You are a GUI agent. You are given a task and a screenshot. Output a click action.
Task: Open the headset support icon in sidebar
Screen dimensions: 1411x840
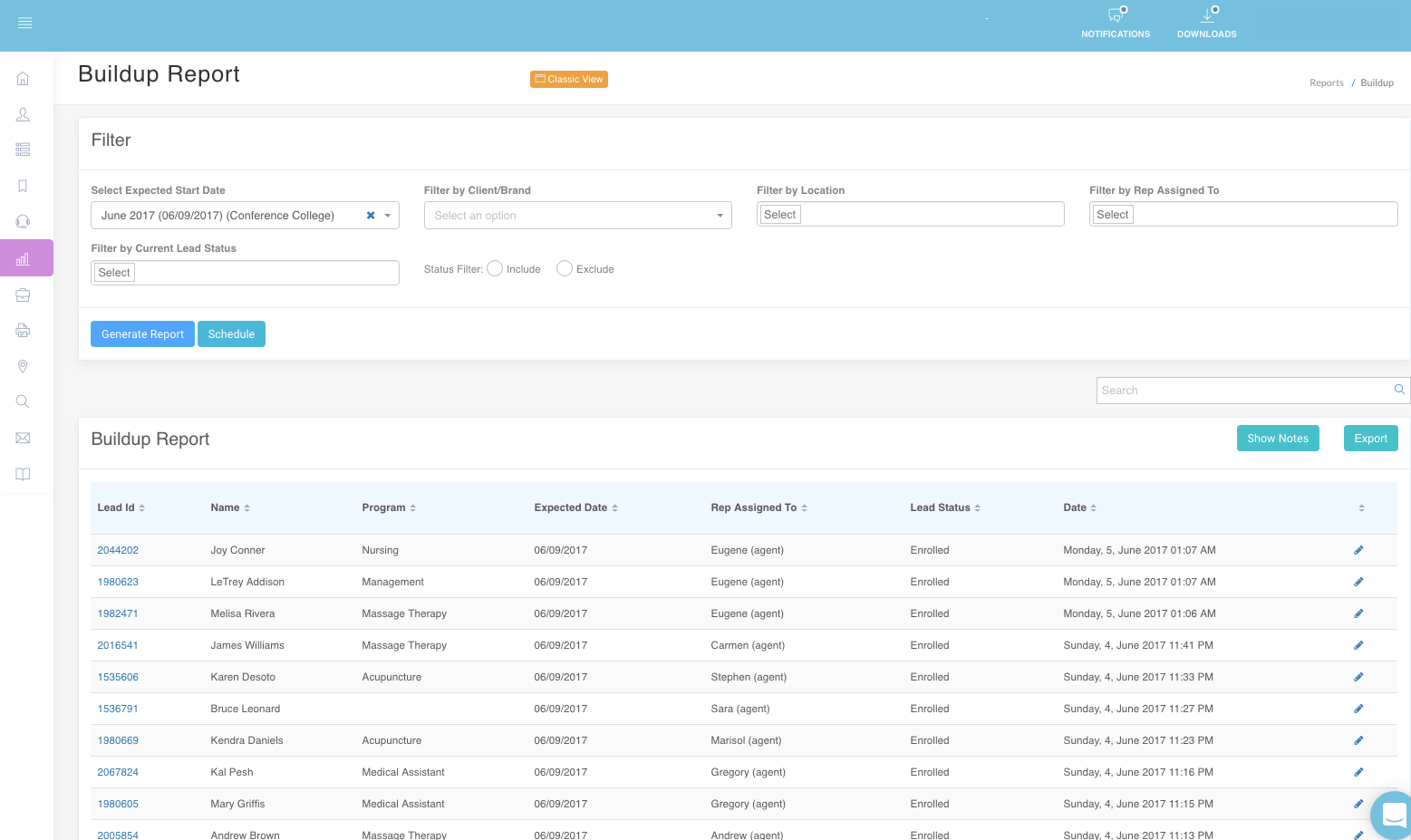[23, 222]
